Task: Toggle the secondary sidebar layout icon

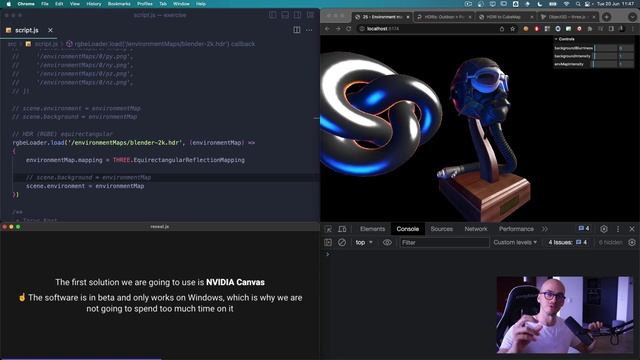Action: [x=298, y=15]
